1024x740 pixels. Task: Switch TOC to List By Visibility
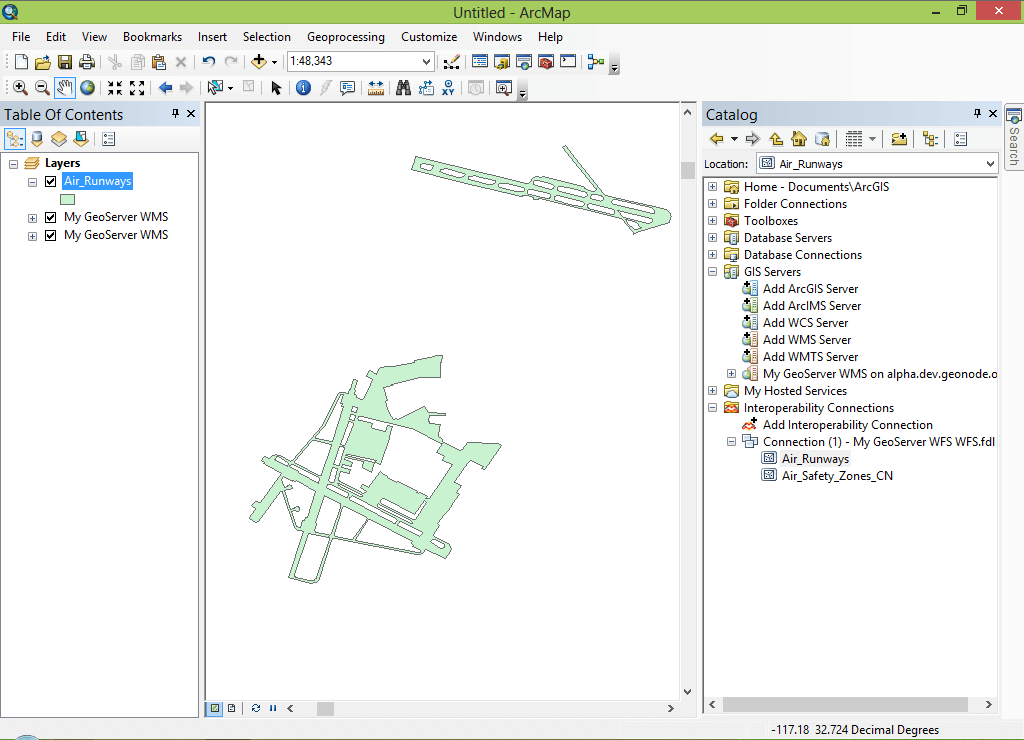(x=59, y=138)
